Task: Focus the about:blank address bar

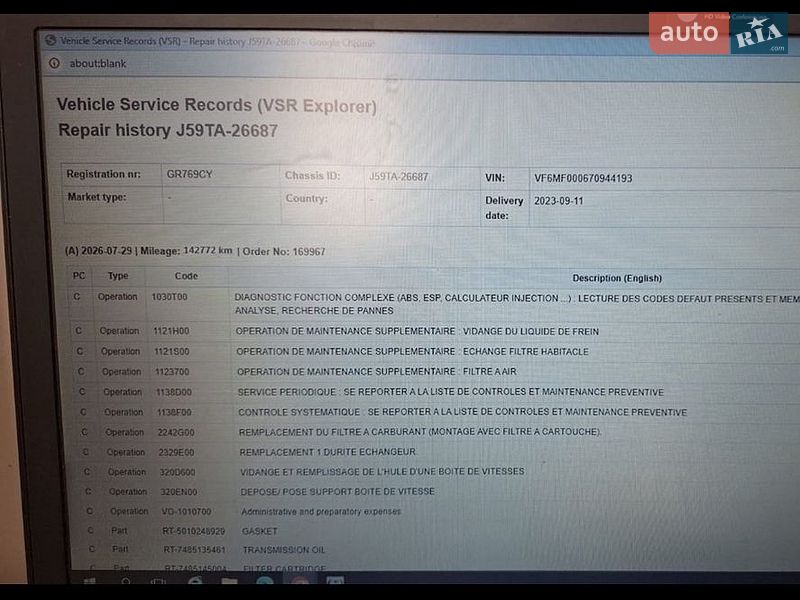Action: pyautogui.click(x=97, y=63)
